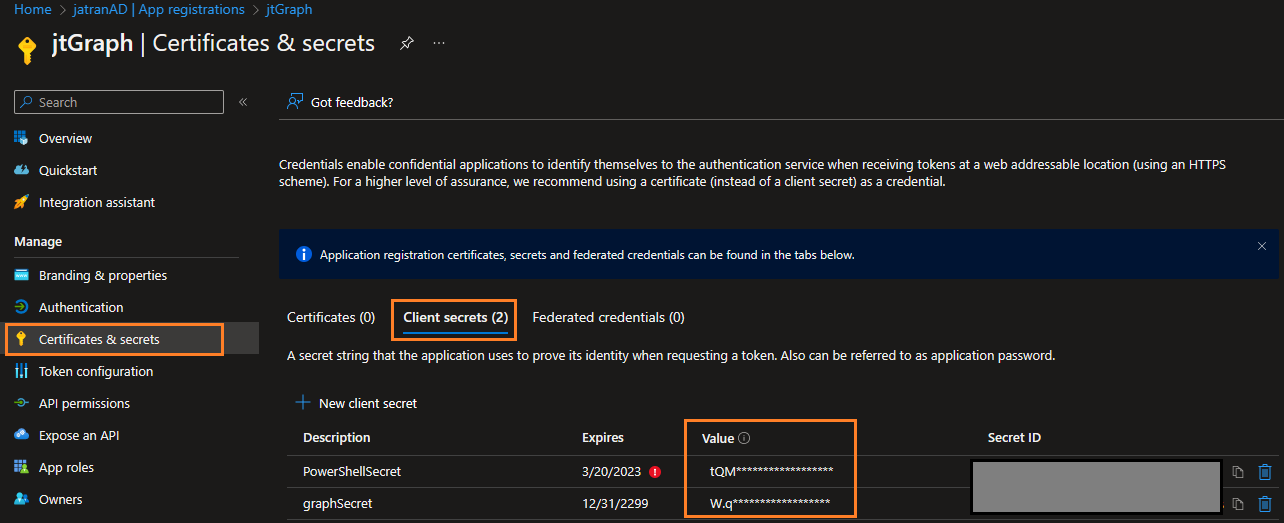This screenshot has height=523, width=1284.
Task: Click the App roles grid icon
Action: (21, 467)
